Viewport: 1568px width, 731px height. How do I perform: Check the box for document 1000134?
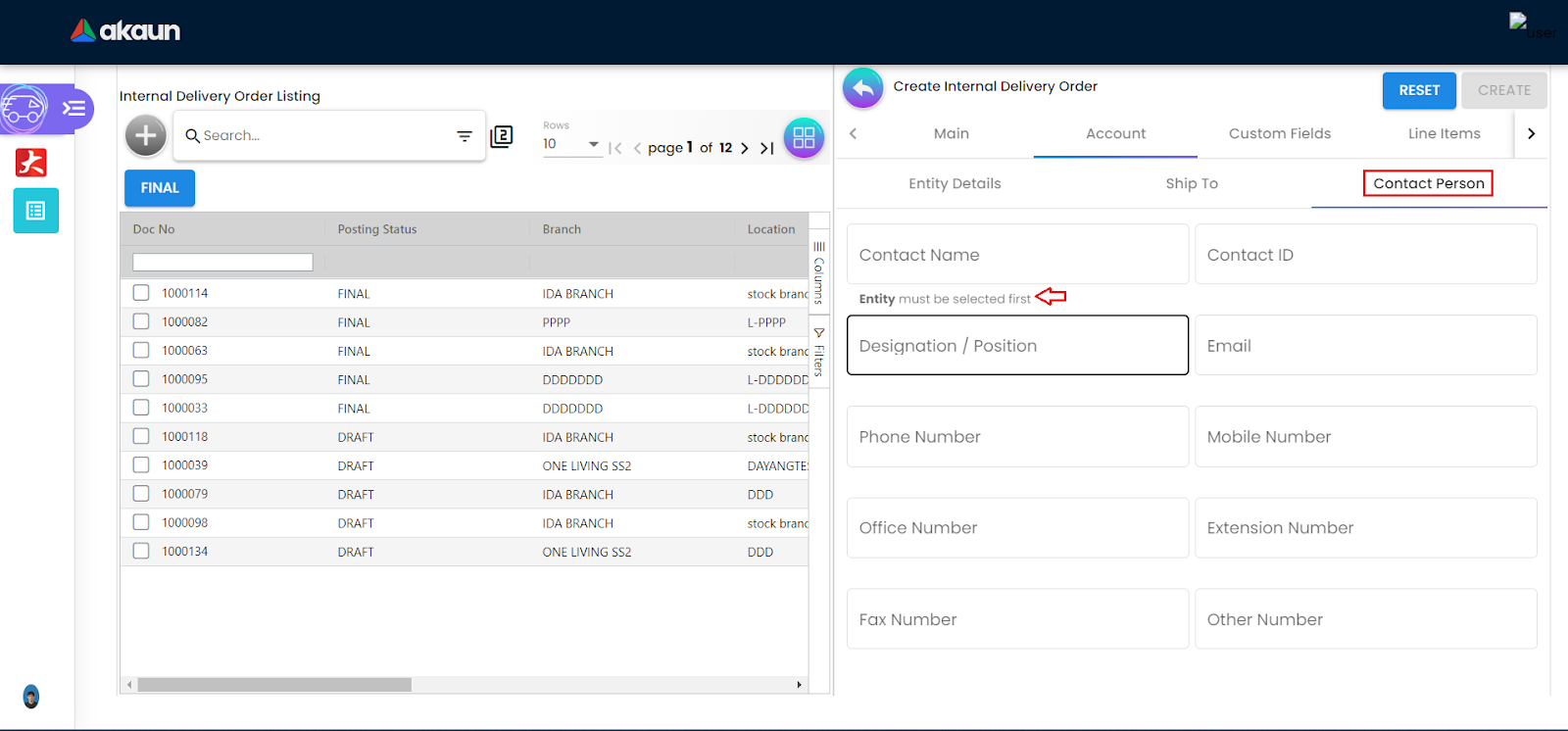141,551
